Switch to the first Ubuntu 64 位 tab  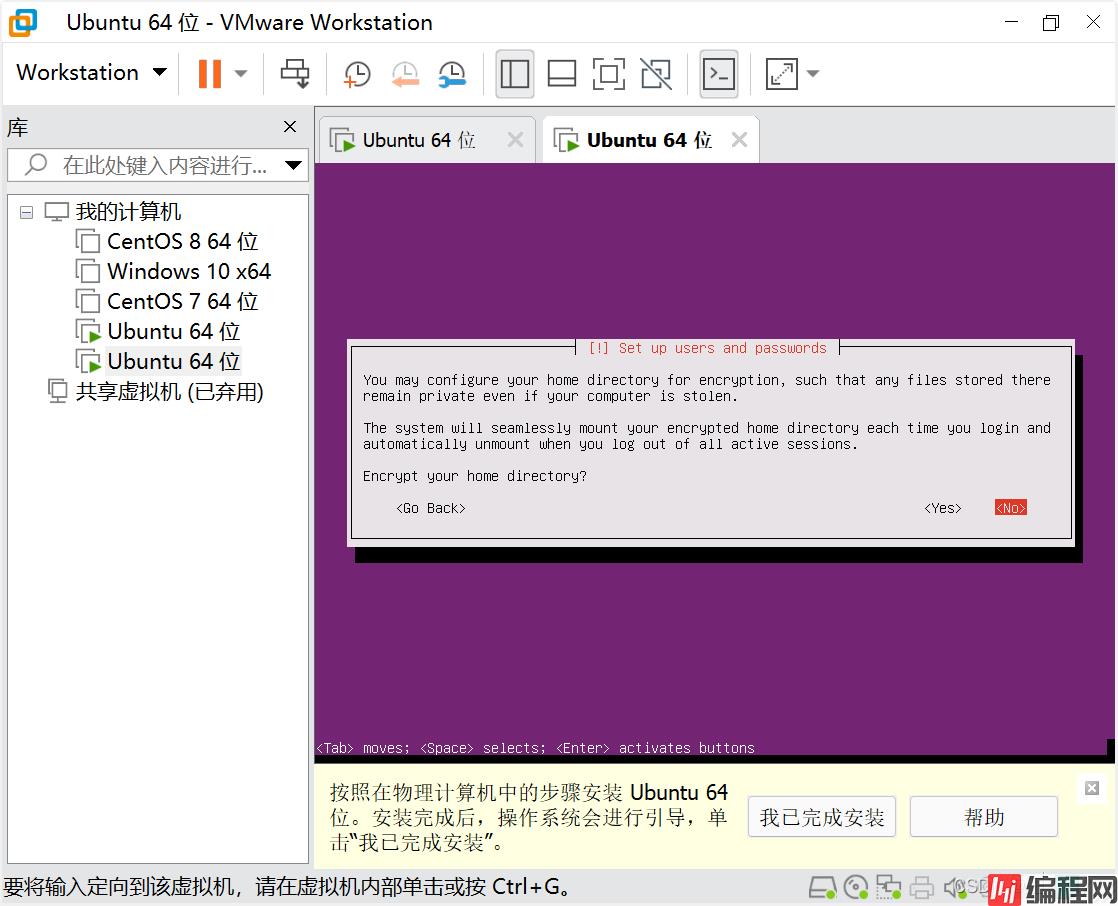(418, 141)
